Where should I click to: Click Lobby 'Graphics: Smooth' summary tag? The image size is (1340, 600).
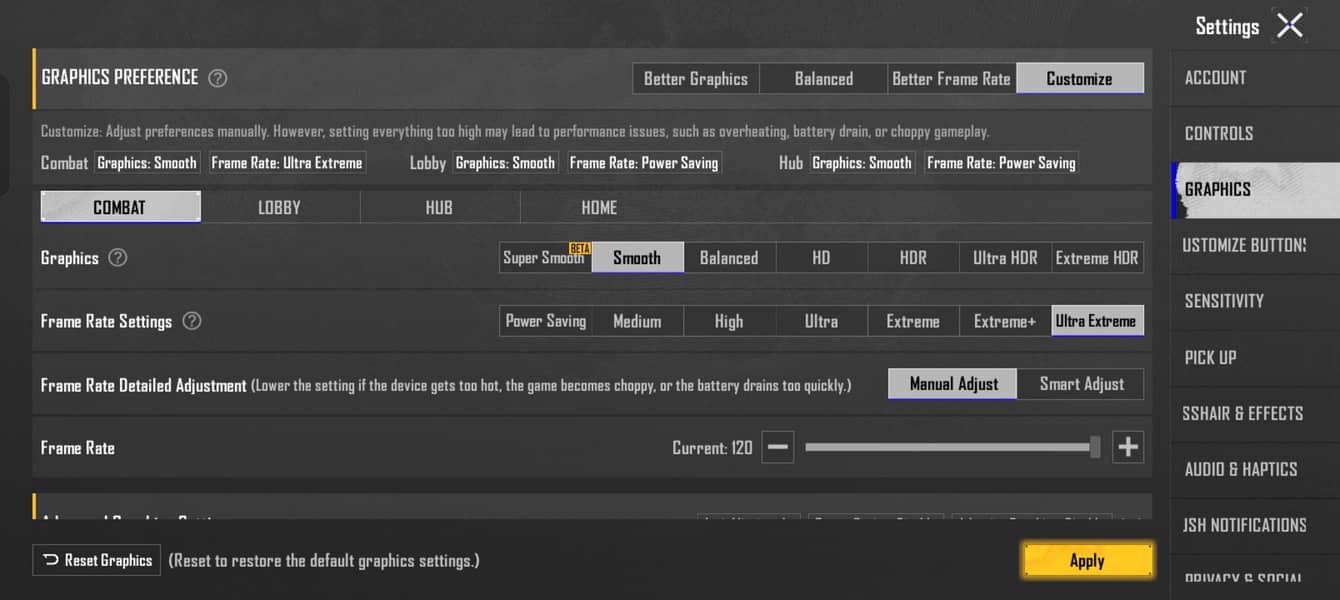(505, 163)
